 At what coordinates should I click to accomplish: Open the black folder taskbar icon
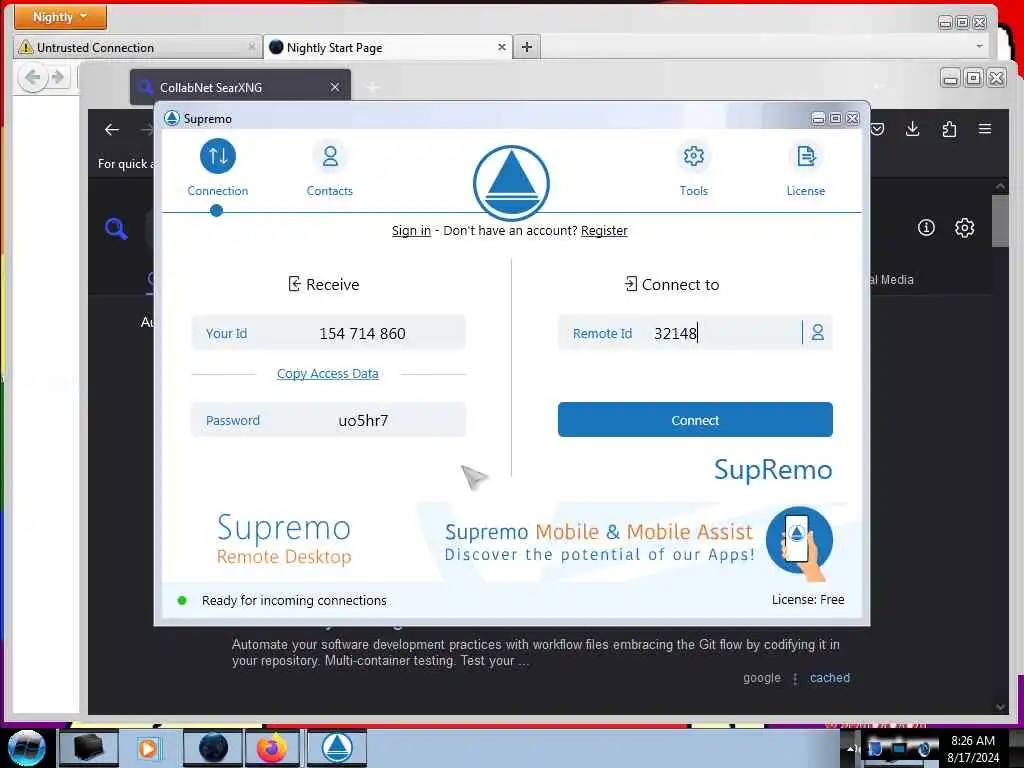coord(89,748)
